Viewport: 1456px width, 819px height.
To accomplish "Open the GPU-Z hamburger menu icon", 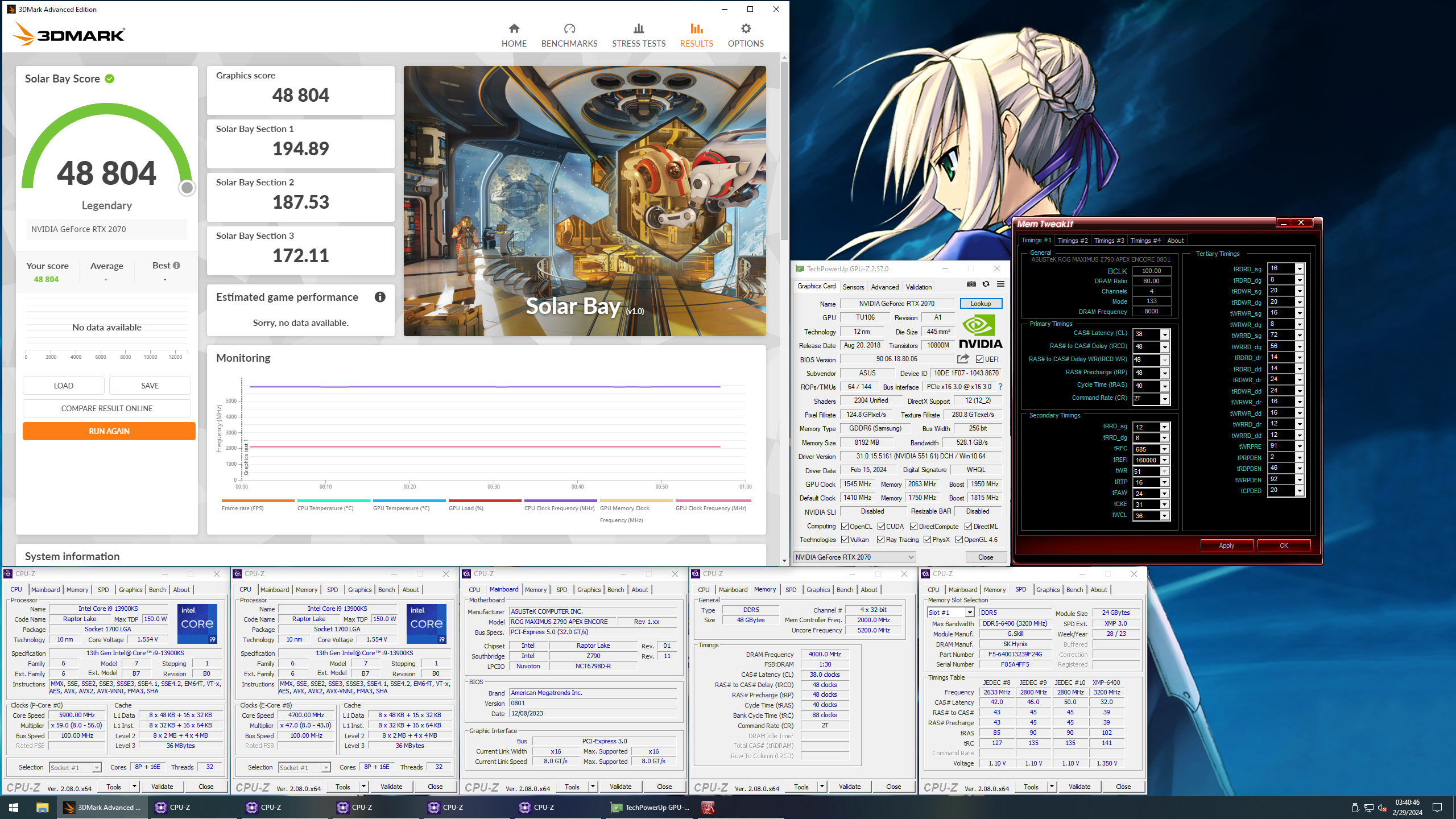I will coord(1000,284).
